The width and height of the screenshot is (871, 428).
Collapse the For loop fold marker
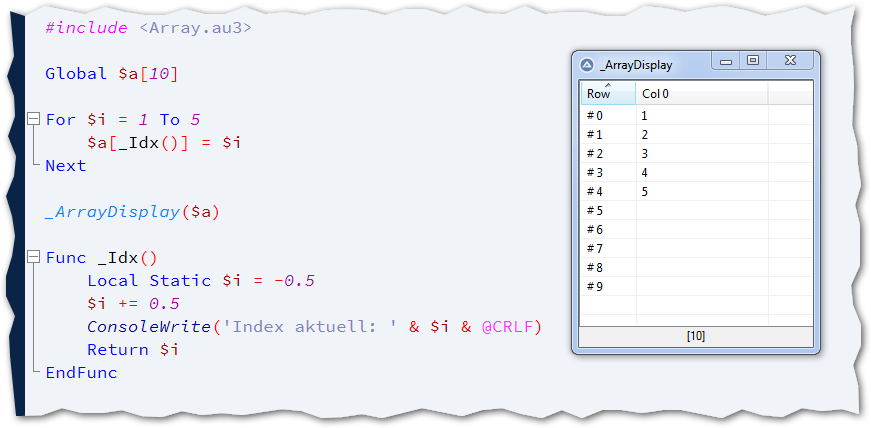coord(35,119)
